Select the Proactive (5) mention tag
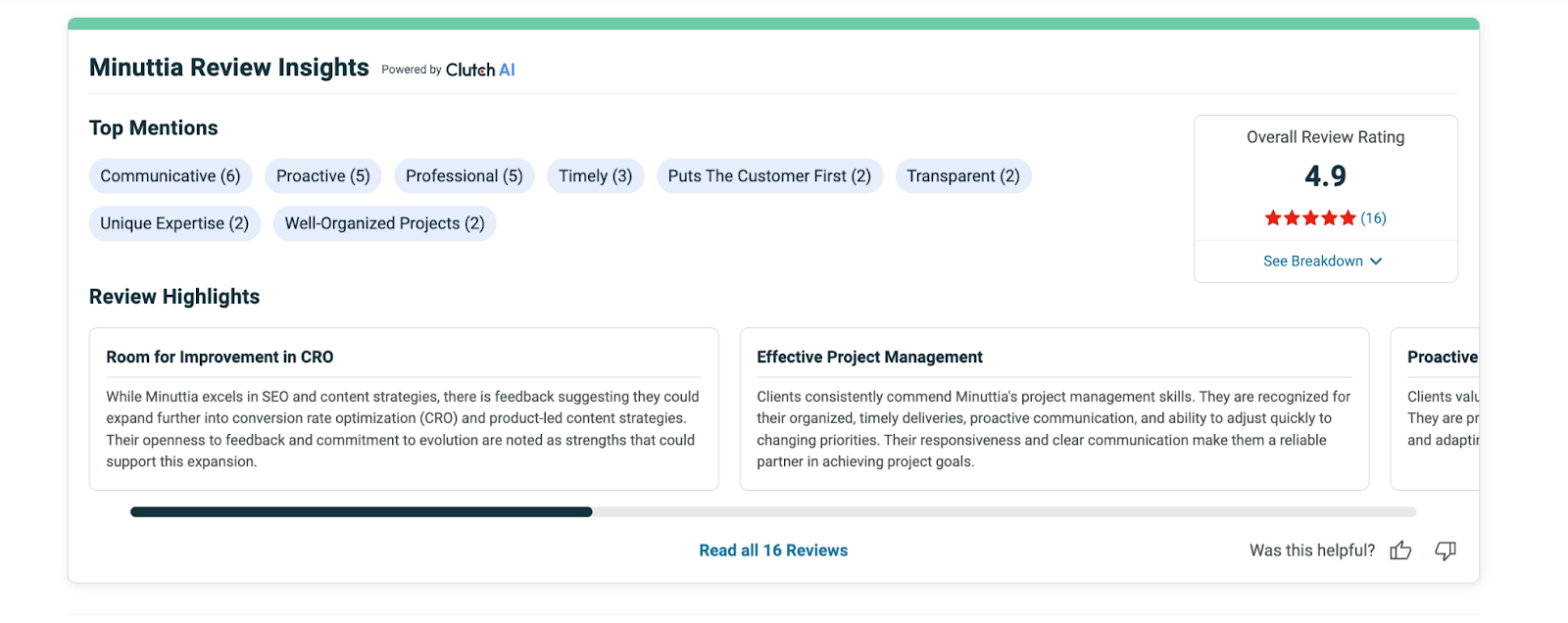This screenshot has width=1568, height=623. tap(323, 176)
